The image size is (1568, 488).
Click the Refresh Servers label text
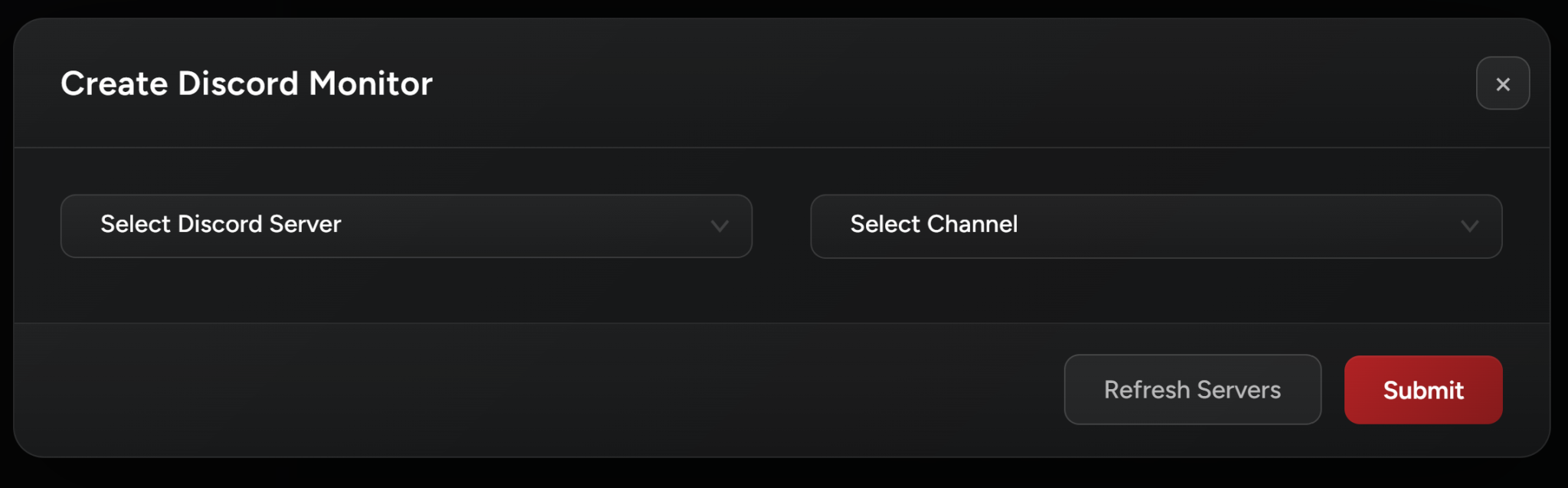point(1192,390)
